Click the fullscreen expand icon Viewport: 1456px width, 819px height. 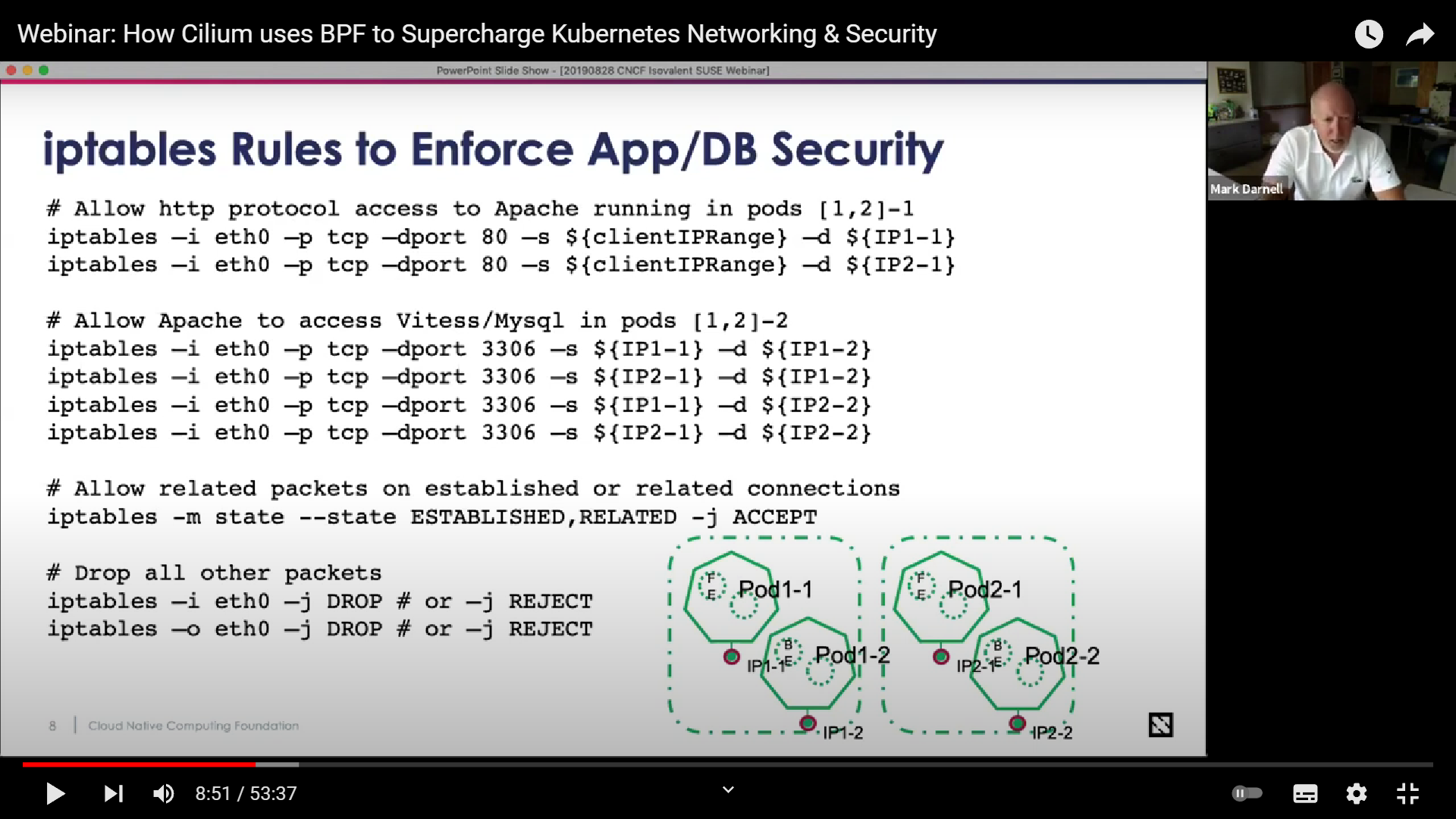[x=1410, y=793]
